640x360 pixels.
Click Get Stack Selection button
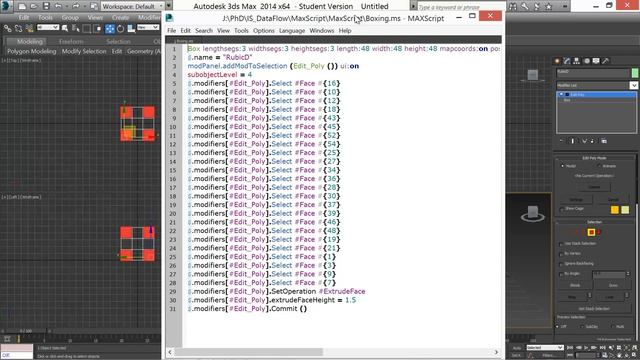point(594,309)
